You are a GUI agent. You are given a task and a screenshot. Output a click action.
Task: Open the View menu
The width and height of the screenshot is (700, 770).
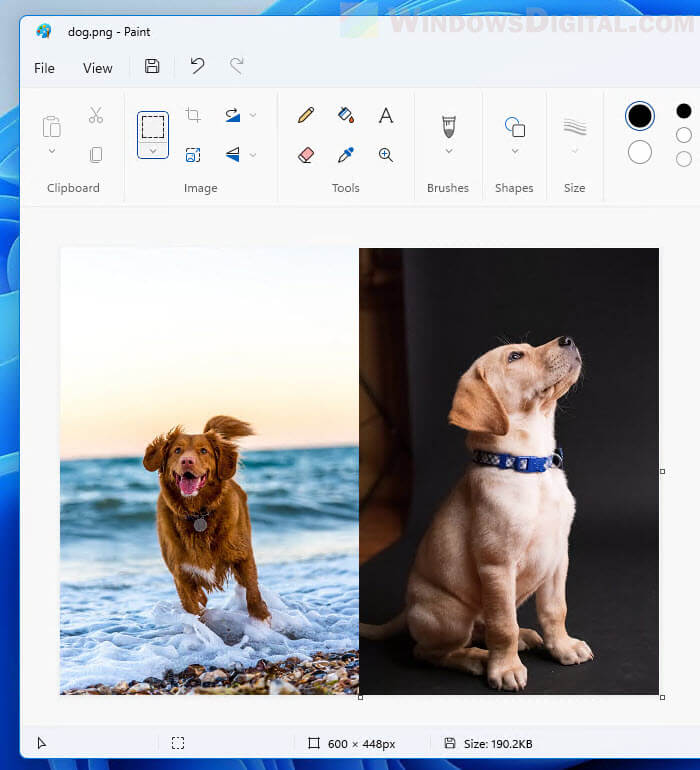click(x=98, y=68)
